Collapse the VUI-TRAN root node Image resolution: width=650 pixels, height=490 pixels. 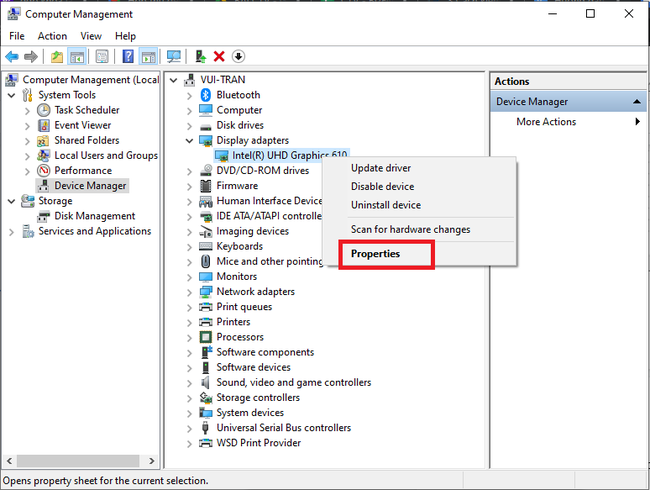(174, 80)
